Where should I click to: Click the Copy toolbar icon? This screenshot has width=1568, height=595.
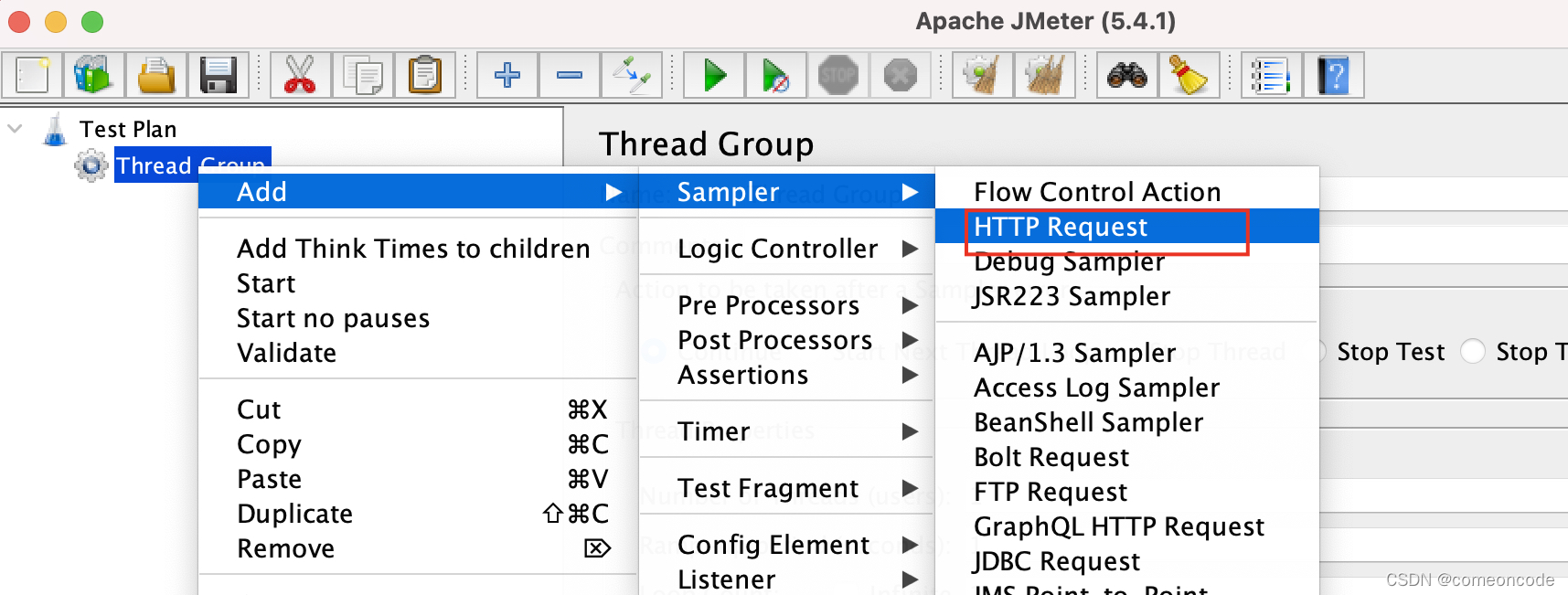tap(362, 75)
